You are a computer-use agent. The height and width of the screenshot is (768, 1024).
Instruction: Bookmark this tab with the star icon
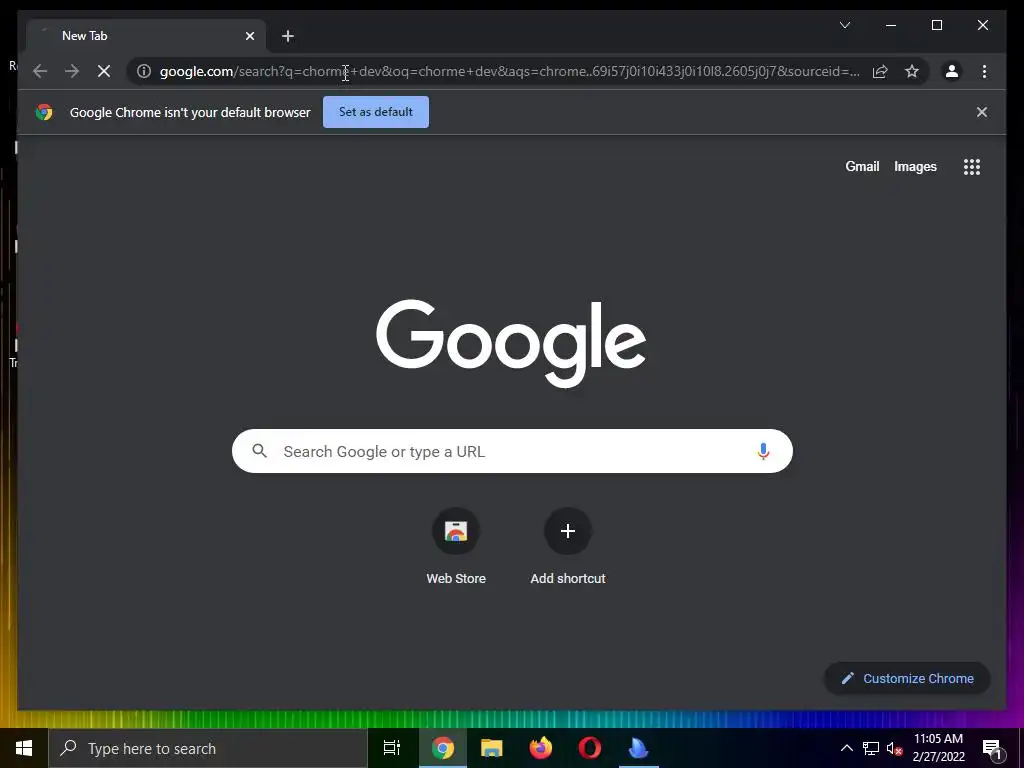pyautogui.click(x=912, y=71)
